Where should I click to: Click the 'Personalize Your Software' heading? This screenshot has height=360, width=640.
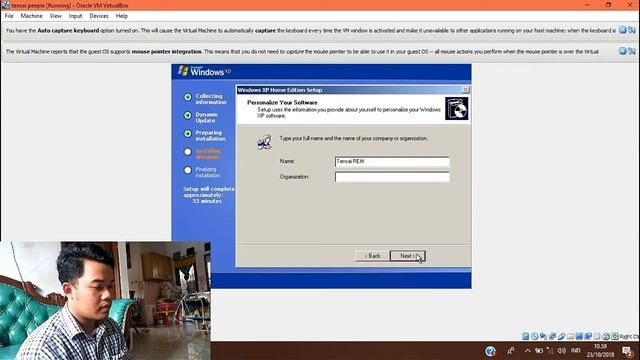[x=282, y=102]
